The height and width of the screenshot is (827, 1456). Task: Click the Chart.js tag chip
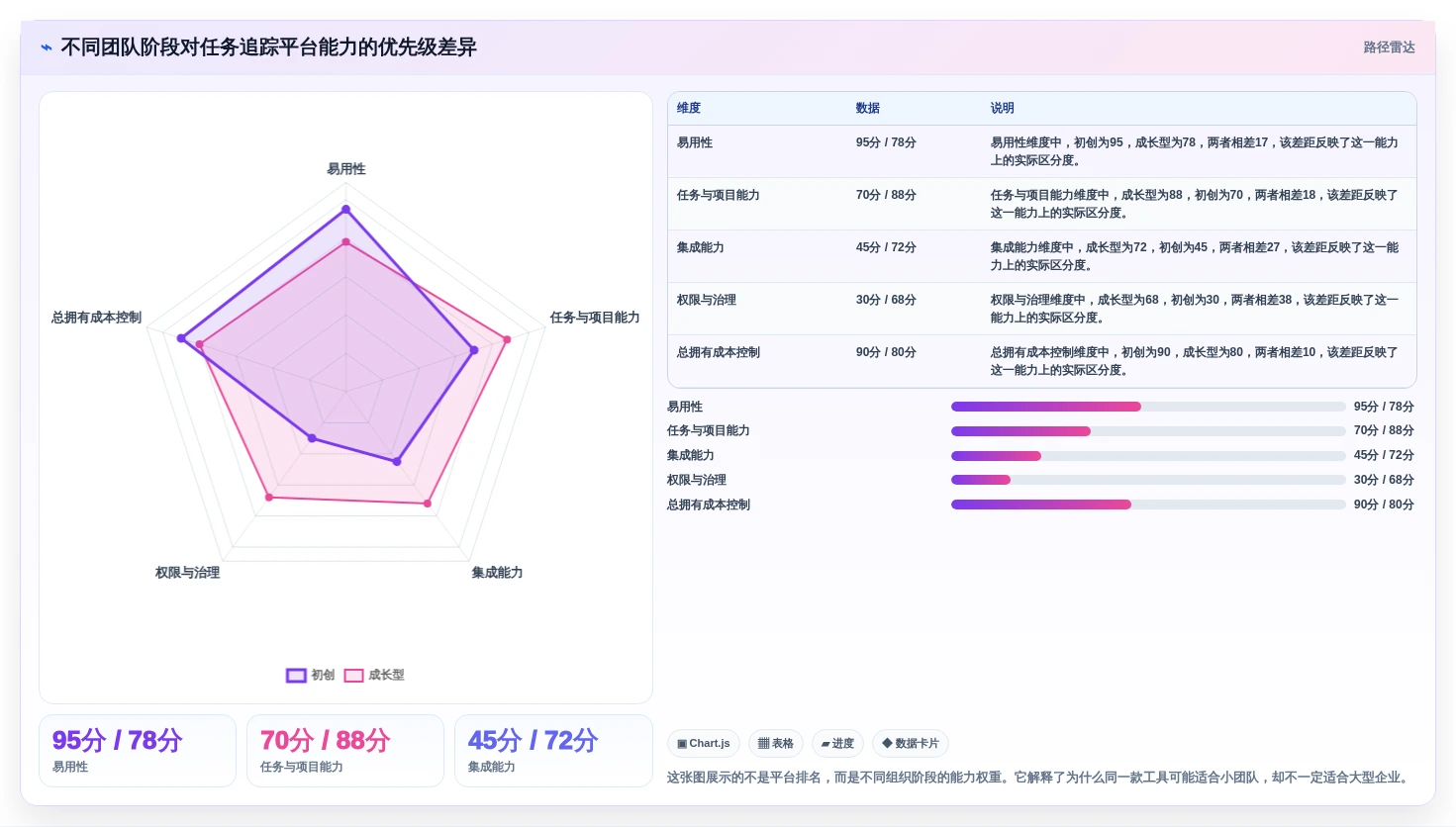pos(704,744)
